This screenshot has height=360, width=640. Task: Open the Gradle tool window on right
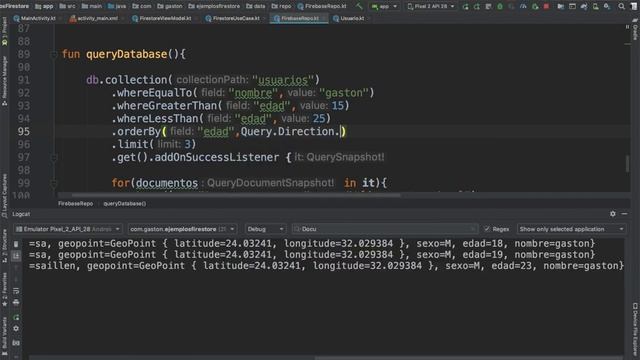tap(635, 29)
